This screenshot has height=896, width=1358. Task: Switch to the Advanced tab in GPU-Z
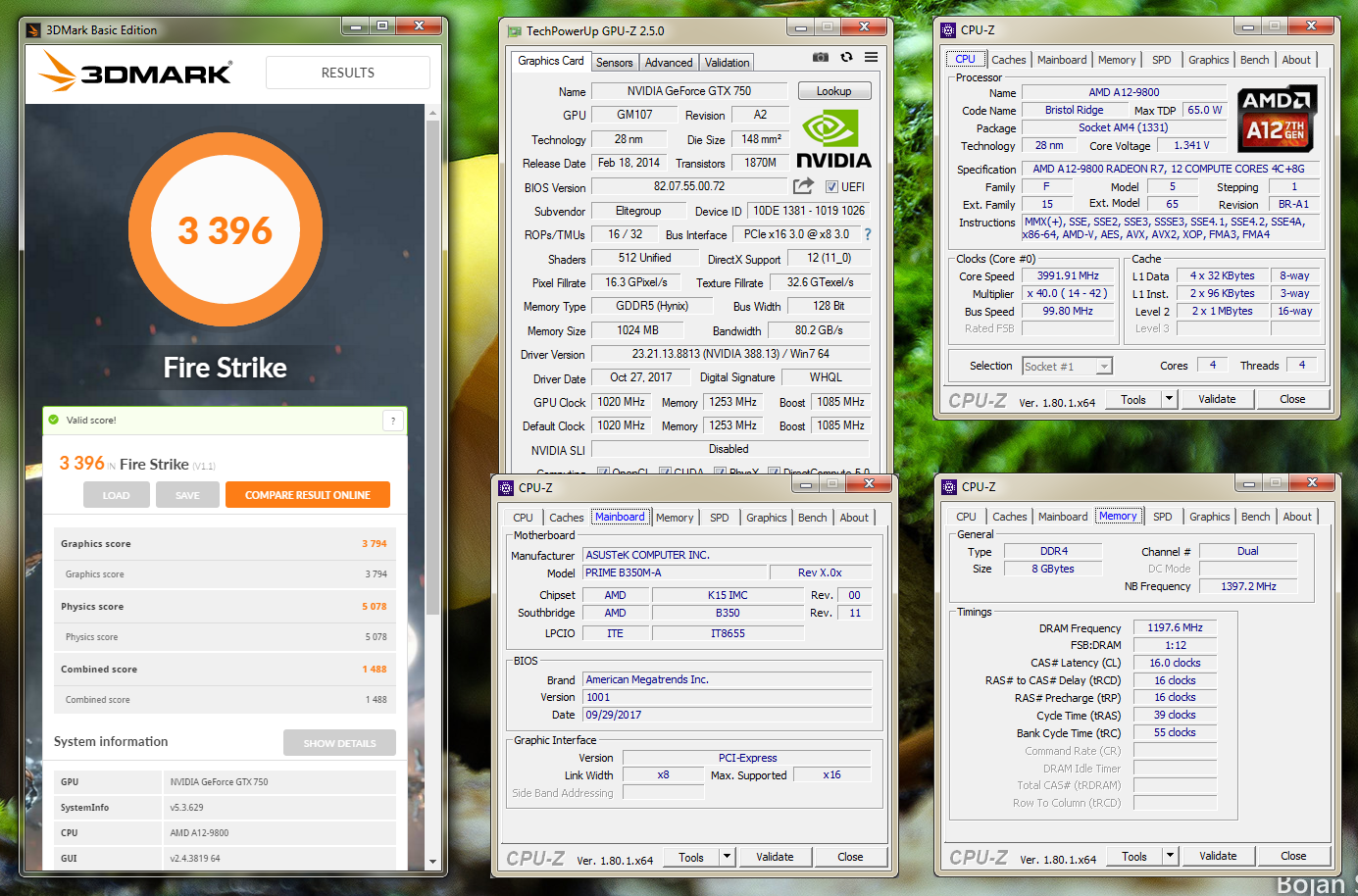669,63
